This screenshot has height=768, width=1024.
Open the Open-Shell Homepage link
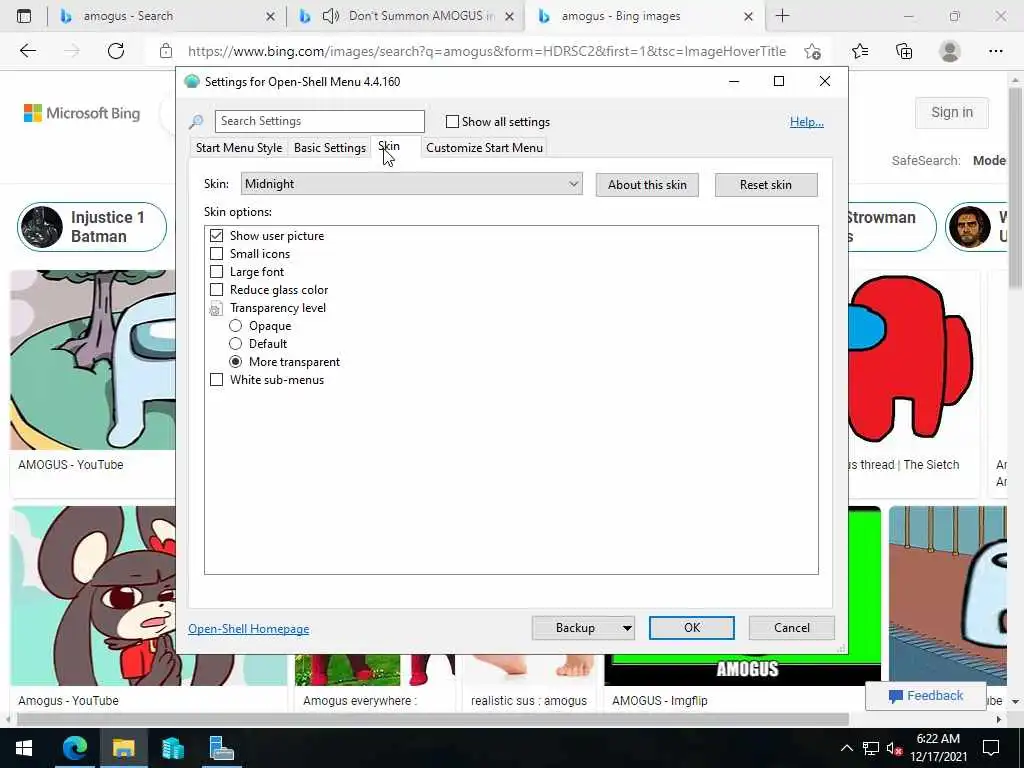pyautogui.click(x=249, y=628)
